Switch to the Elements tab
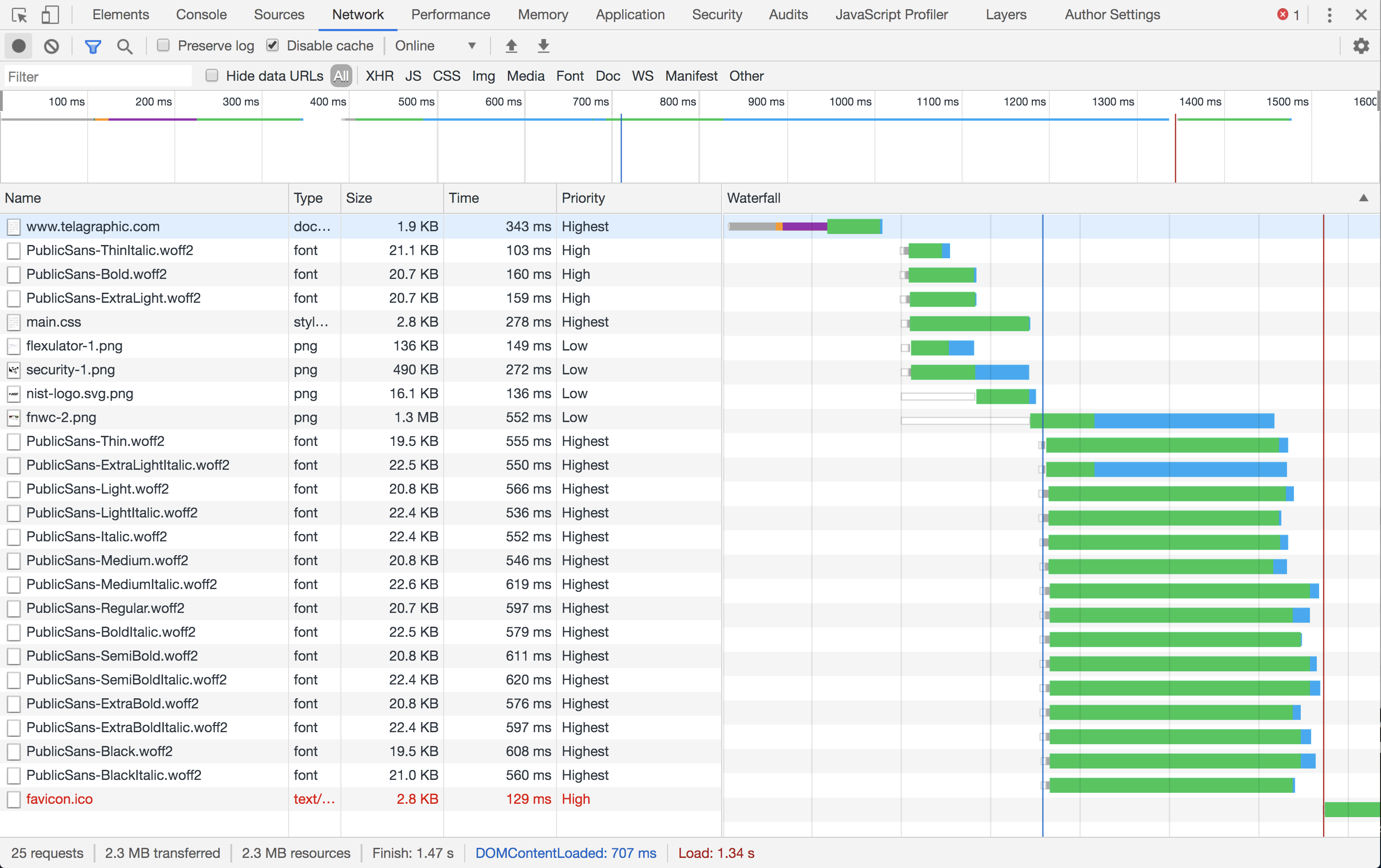Screen dimensions: 1381x868 tap(120, 15)
